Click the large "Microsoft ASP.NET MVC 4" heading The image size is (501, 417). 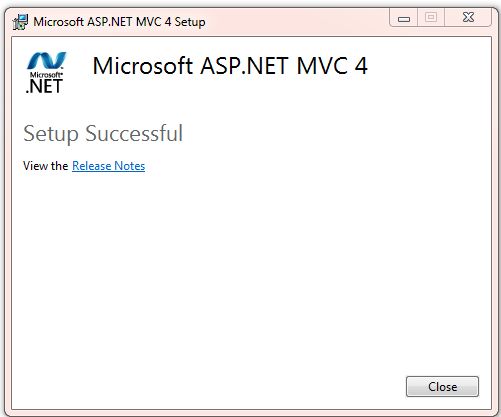coord(230,66)
